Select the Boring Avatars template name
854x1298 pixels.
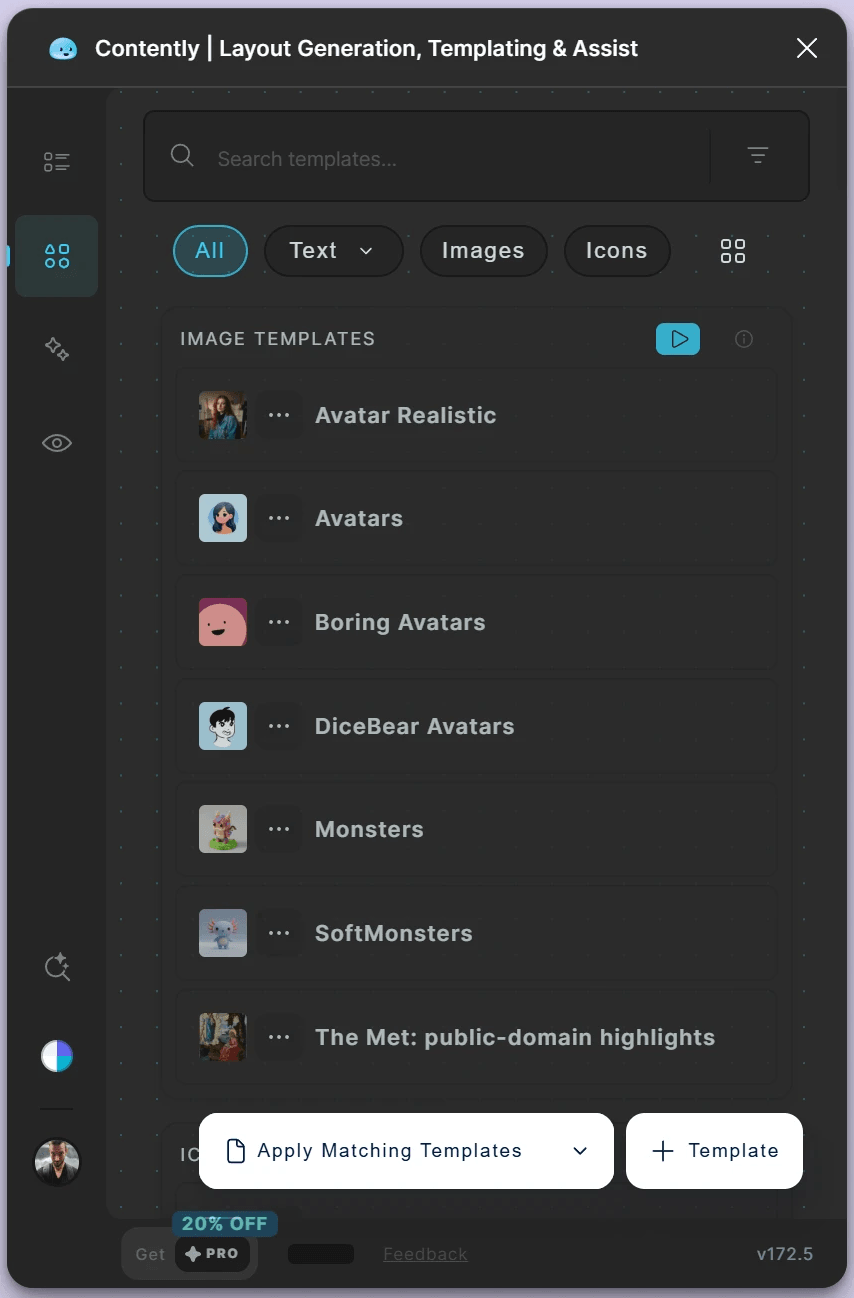[x=400, y=622]
